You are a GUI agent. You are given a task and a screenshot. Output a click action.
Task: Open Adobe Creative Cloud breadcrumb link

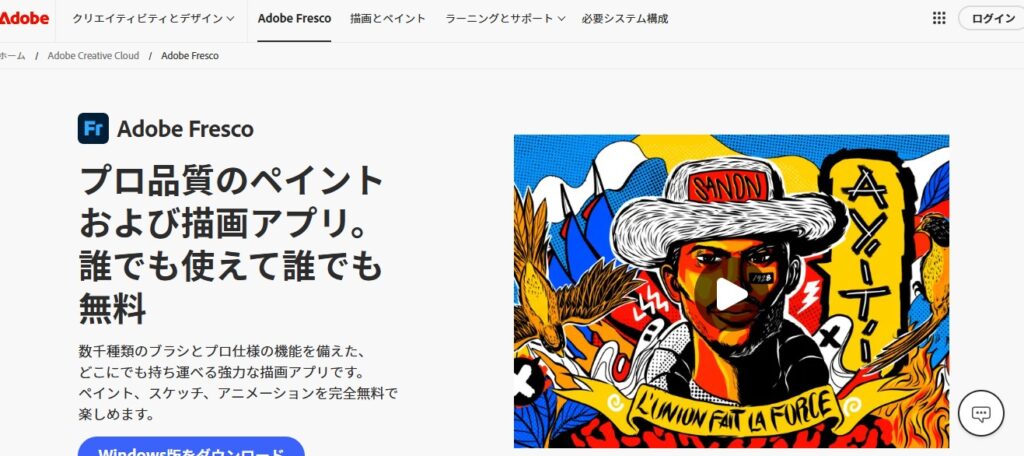93,56
